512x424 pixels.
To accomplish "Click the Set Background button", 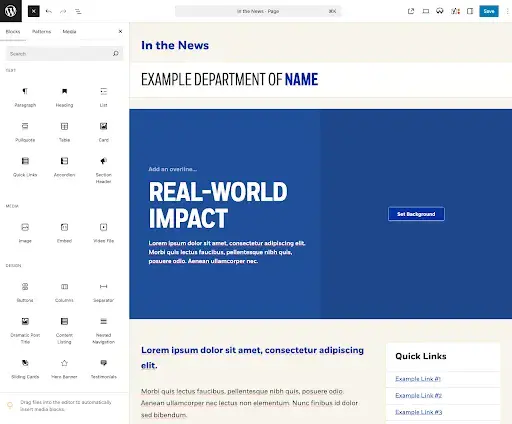I will tap(416, 214).
